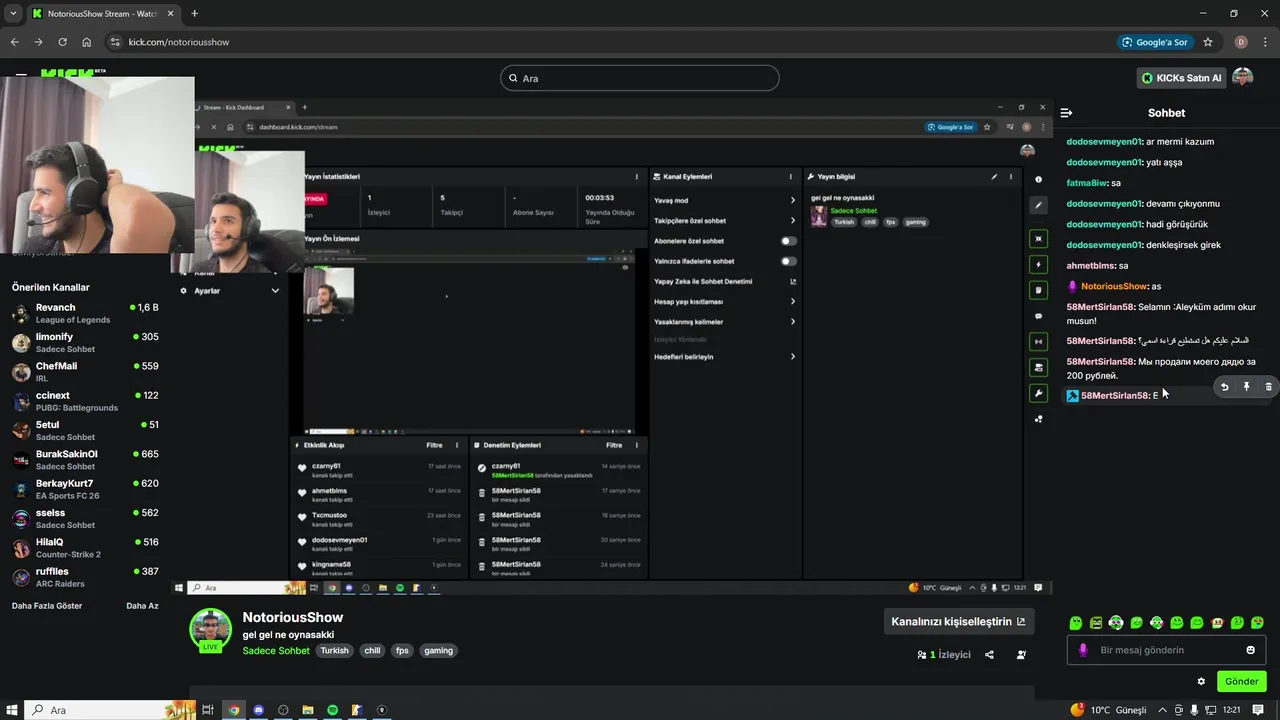Click the Google'a Sor button in address bar
Image resolution: width=1280 pixels, height=720 pixels.
pyautogui.click(x=1155, y=42)
